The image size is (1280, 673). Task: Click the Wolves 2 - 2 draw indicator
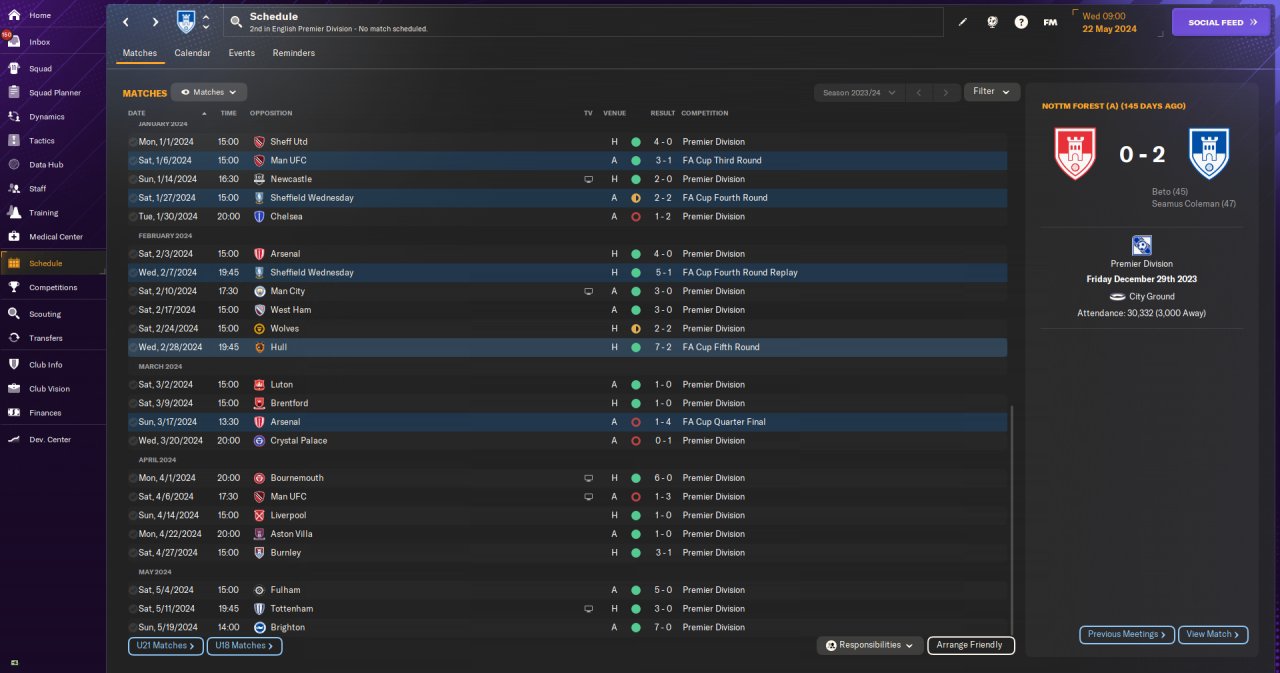[x=635, y=328]
